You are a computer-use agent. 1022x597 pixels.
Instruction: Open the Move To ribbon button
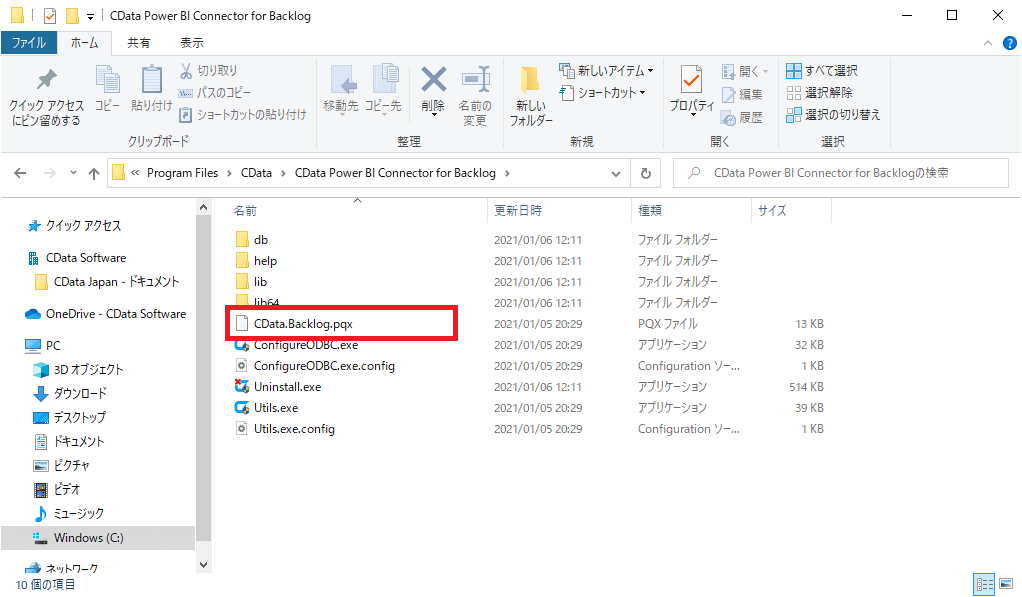[341, 91]
